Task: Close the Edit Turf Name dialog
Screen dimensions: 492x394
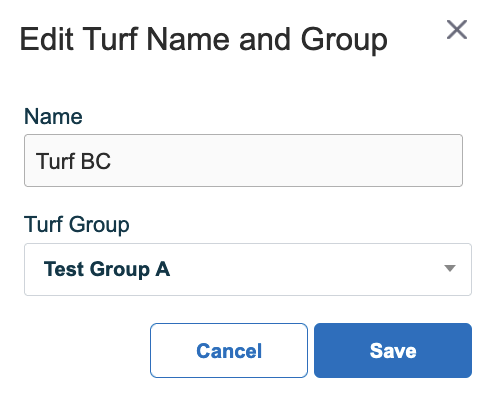Action: pyautogui.click(x=457, y=30)
